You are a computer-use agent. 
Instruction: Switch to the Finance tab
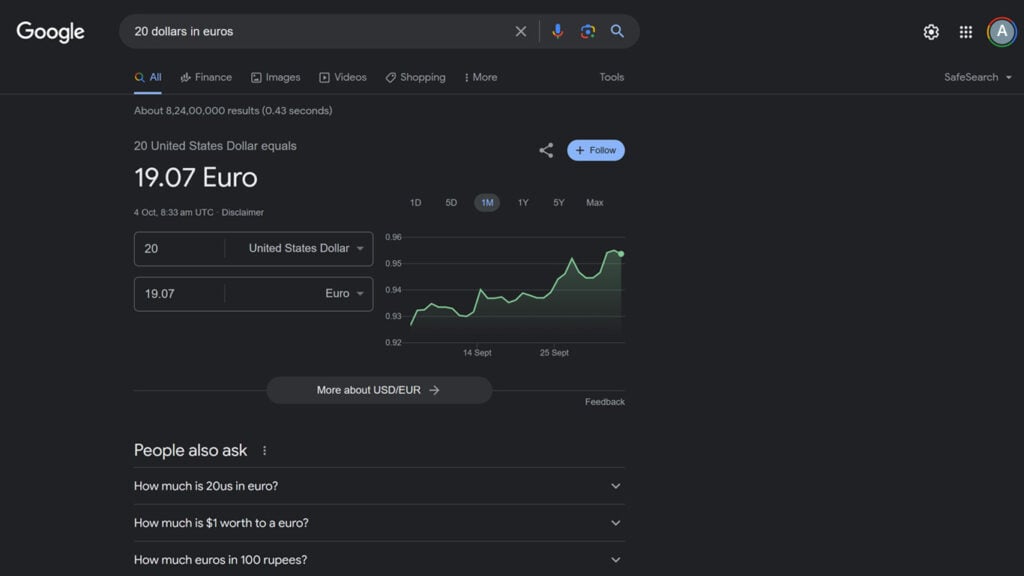click(206, 77)
